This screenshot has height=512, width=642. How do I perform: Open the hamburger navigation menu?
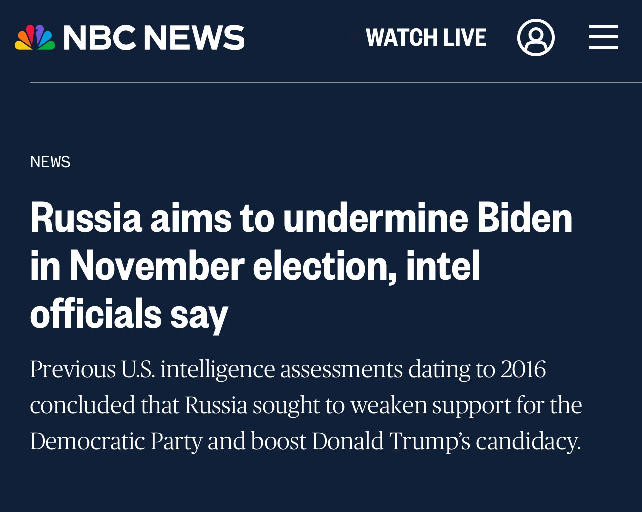pos(603,38)
